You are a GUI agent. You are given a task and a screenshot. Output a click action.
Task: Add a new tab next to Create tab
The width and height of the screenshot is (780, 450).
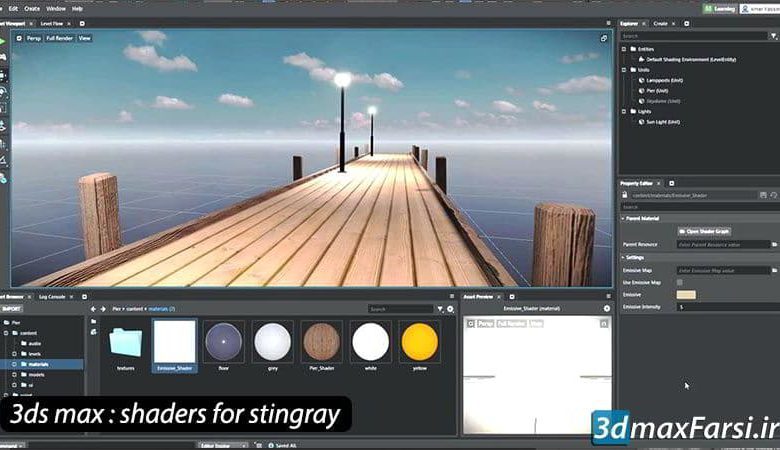(686, 23)
